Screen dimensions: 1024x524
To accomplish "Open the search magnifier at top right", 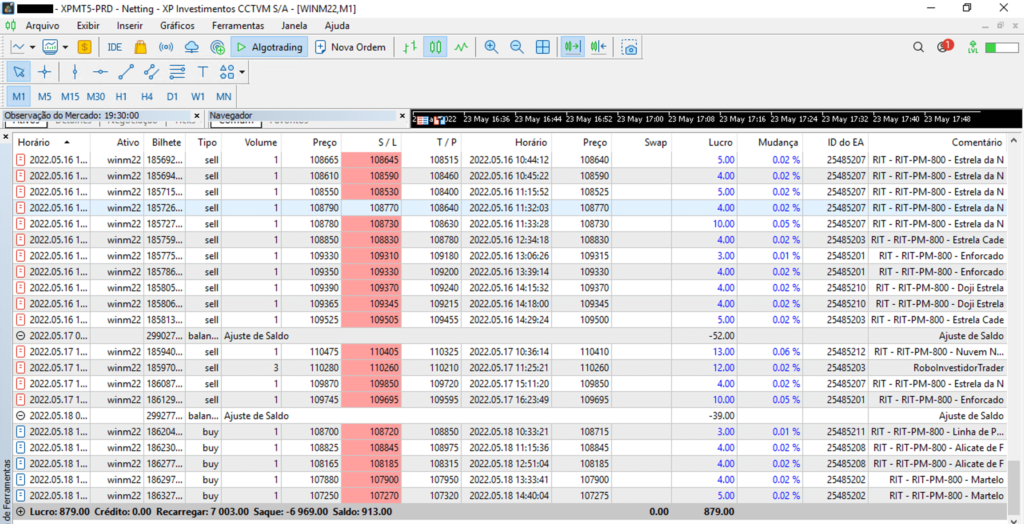I will click(919, 47).
